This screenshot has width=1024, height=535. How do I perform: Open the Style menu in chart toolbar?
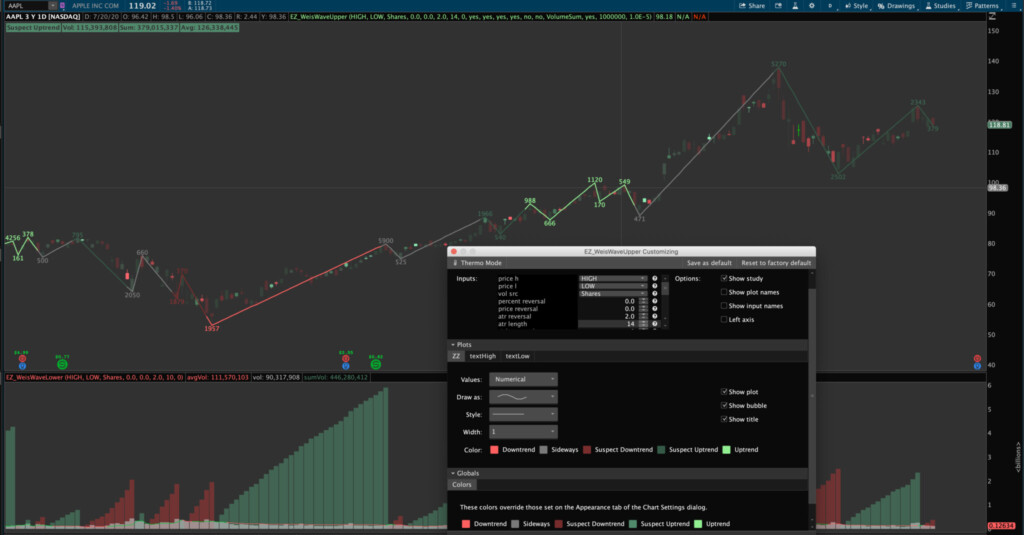[x=855, y=6]
